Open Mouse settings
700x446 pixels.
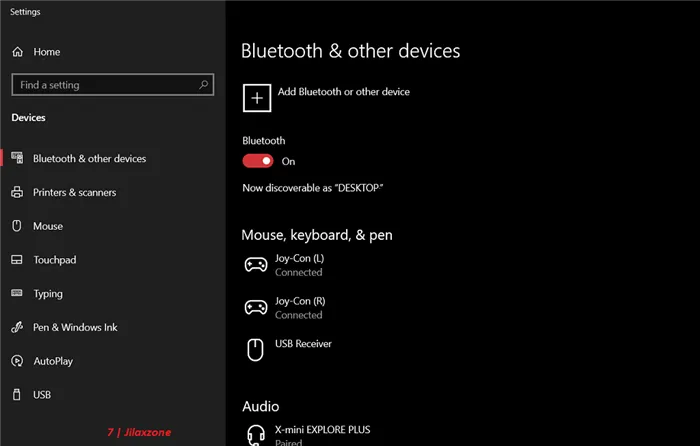pyautogui.click(x=48, y=226)
